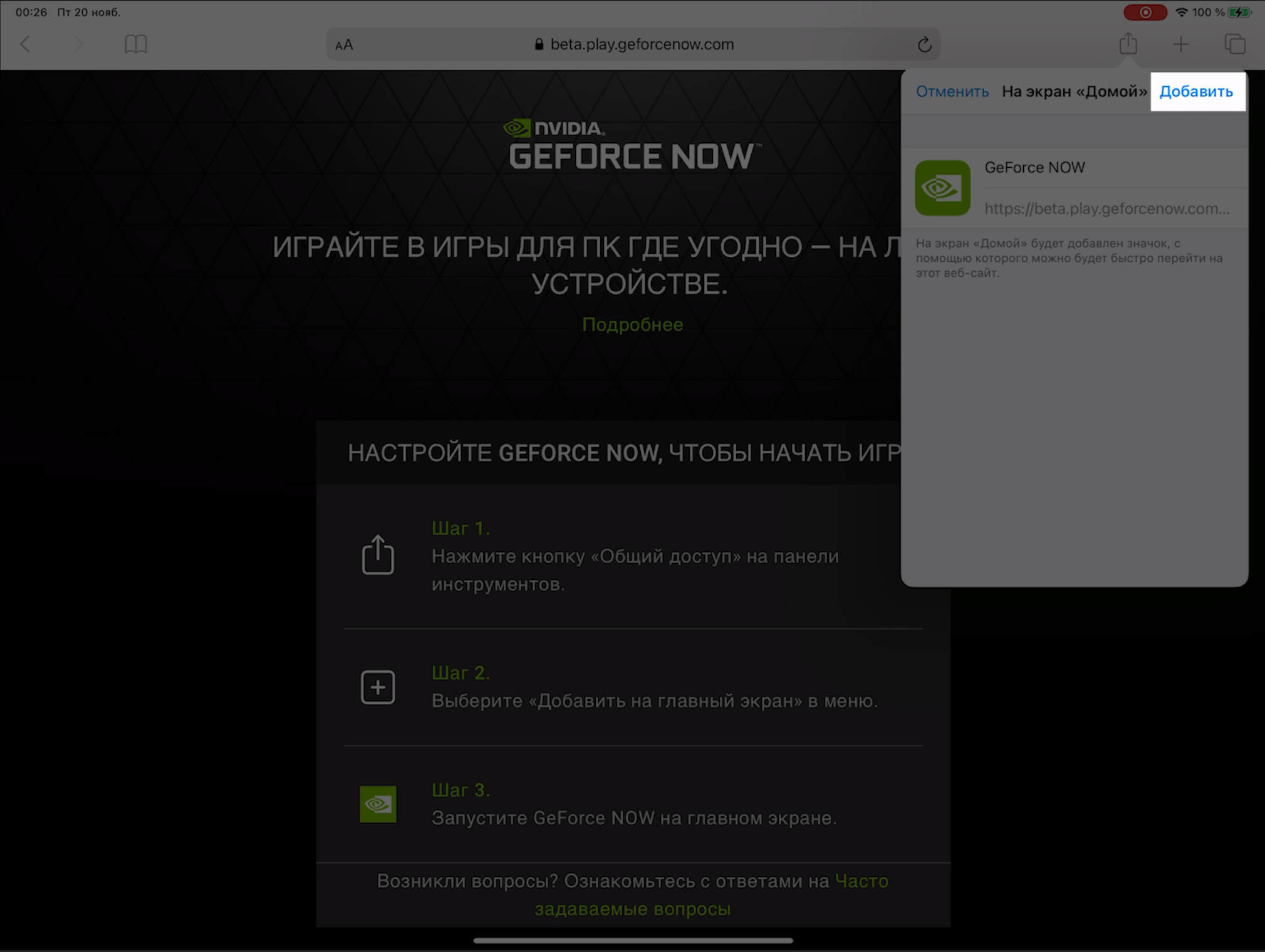Screen dimensions: 1265x952
Task: Tap the plus box icon at Шаг 2
Action: pos(378,687)
